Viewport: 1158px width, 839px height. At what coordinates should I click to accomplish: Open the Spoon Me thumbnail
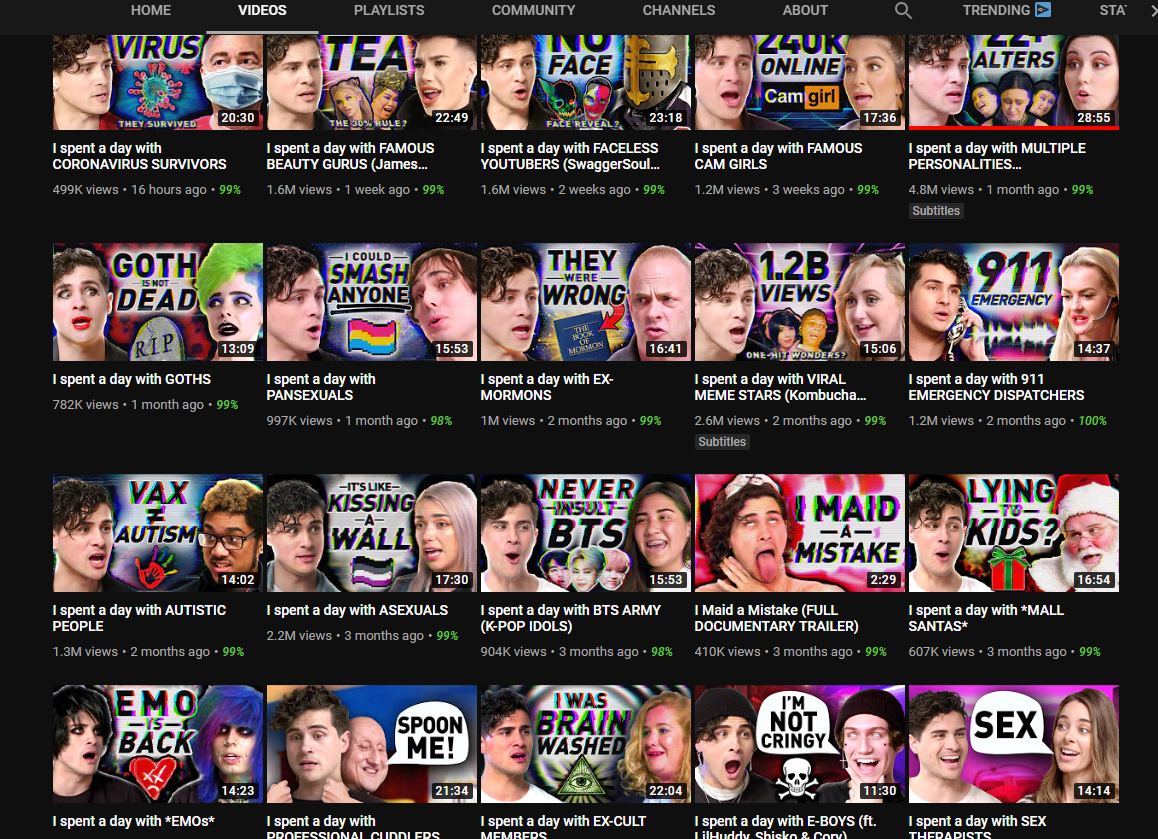point(371,744)
